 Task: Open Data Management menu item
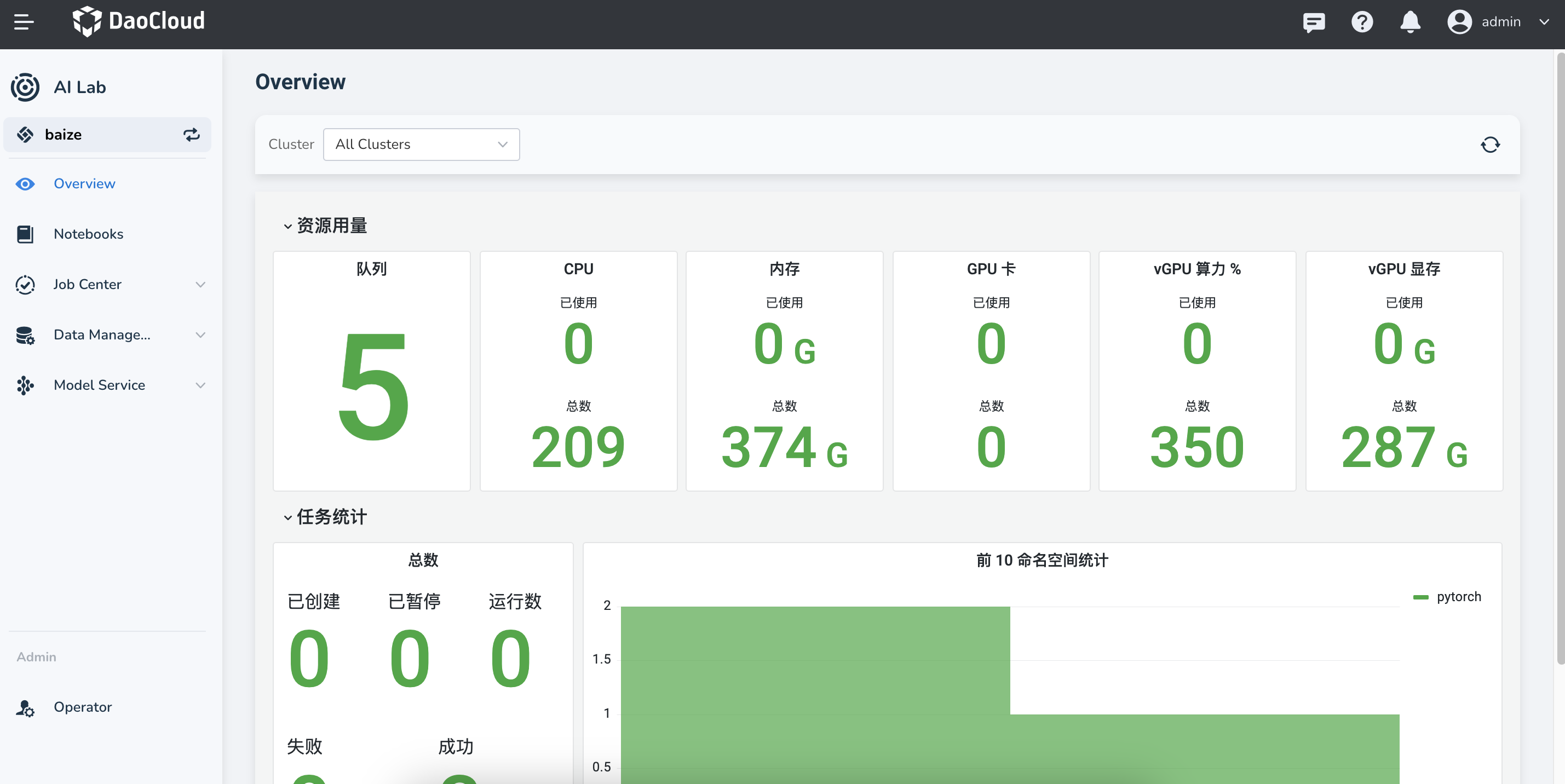pyautogui.click(x=101, y=335)
